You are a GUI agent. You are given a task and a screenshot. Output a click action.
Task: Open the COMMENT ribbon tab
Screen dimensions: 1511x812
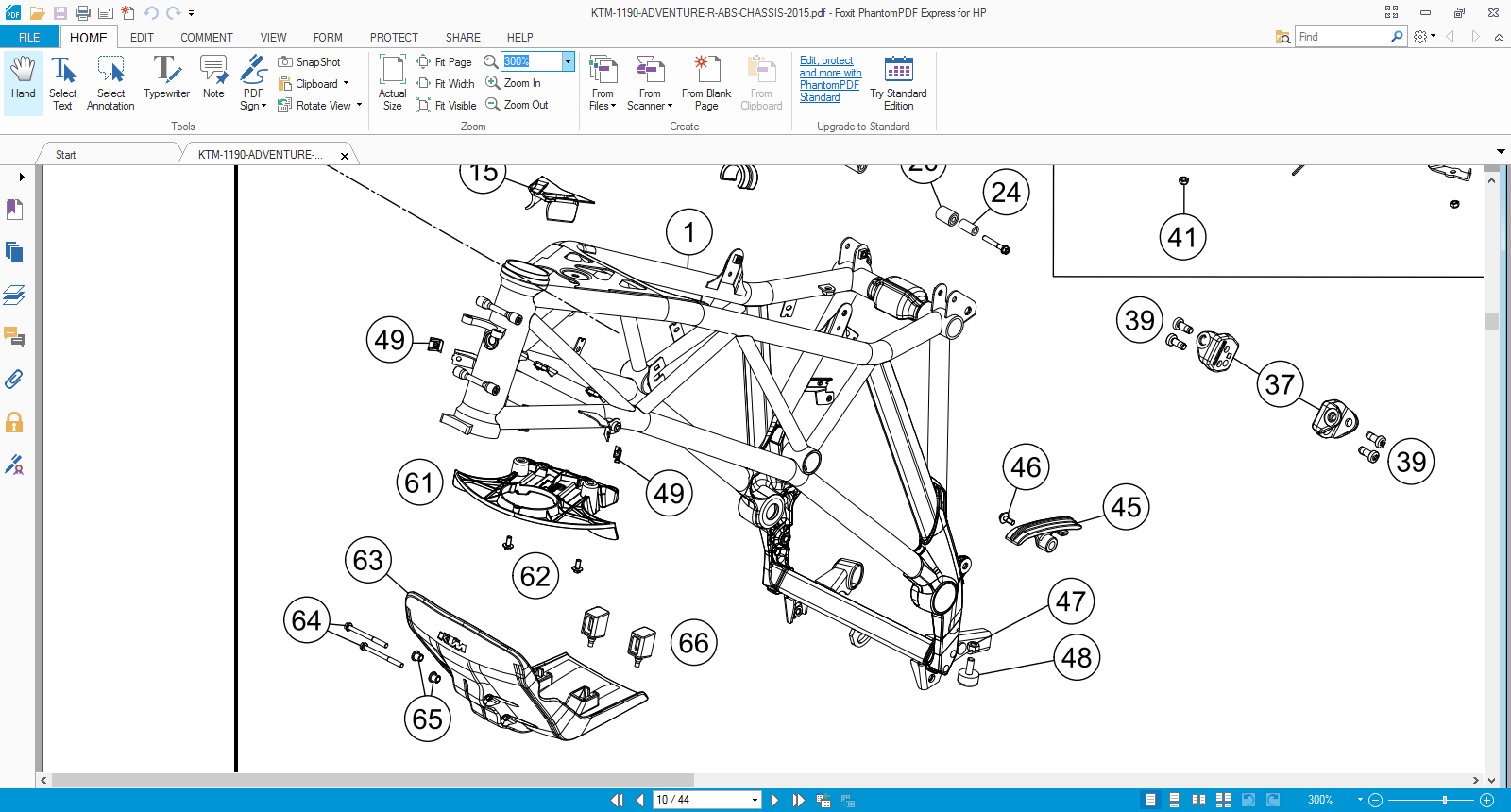pyautogui.click(x=206, y=38)
